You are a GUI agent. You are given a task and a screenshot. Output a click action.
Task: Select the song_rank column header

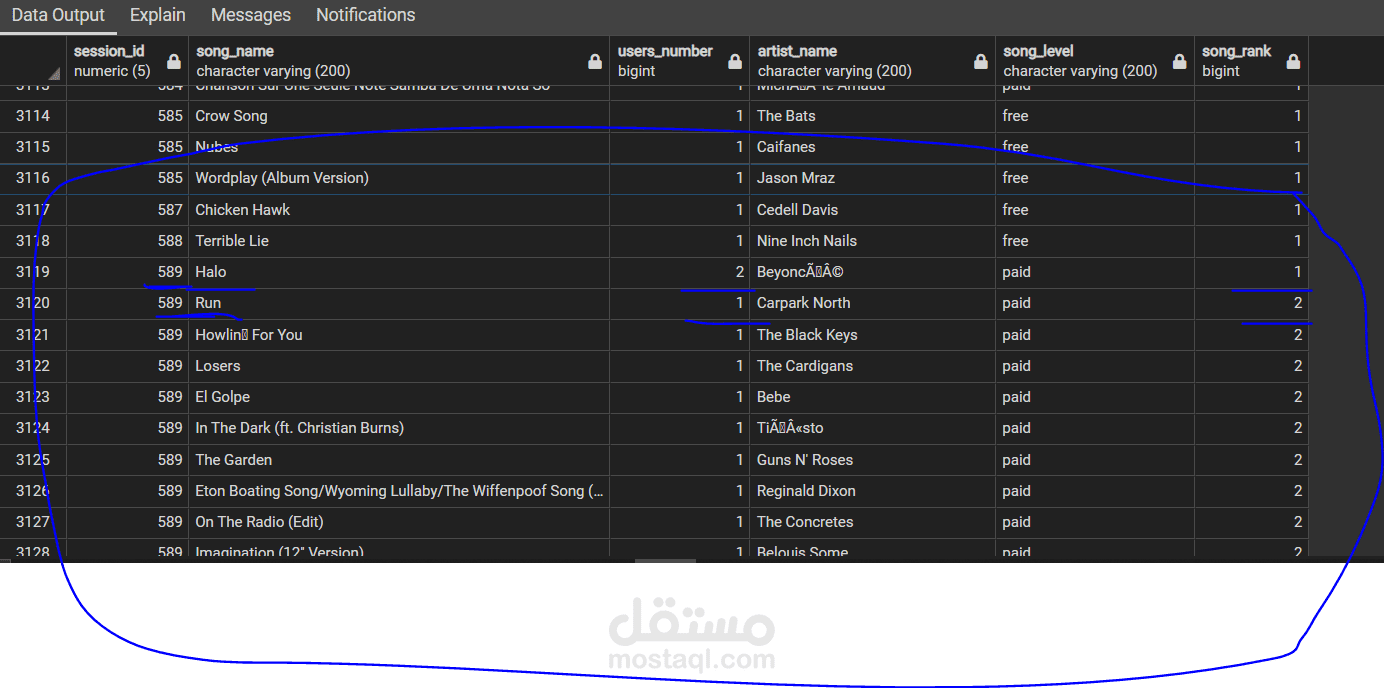coord(1251,61)
